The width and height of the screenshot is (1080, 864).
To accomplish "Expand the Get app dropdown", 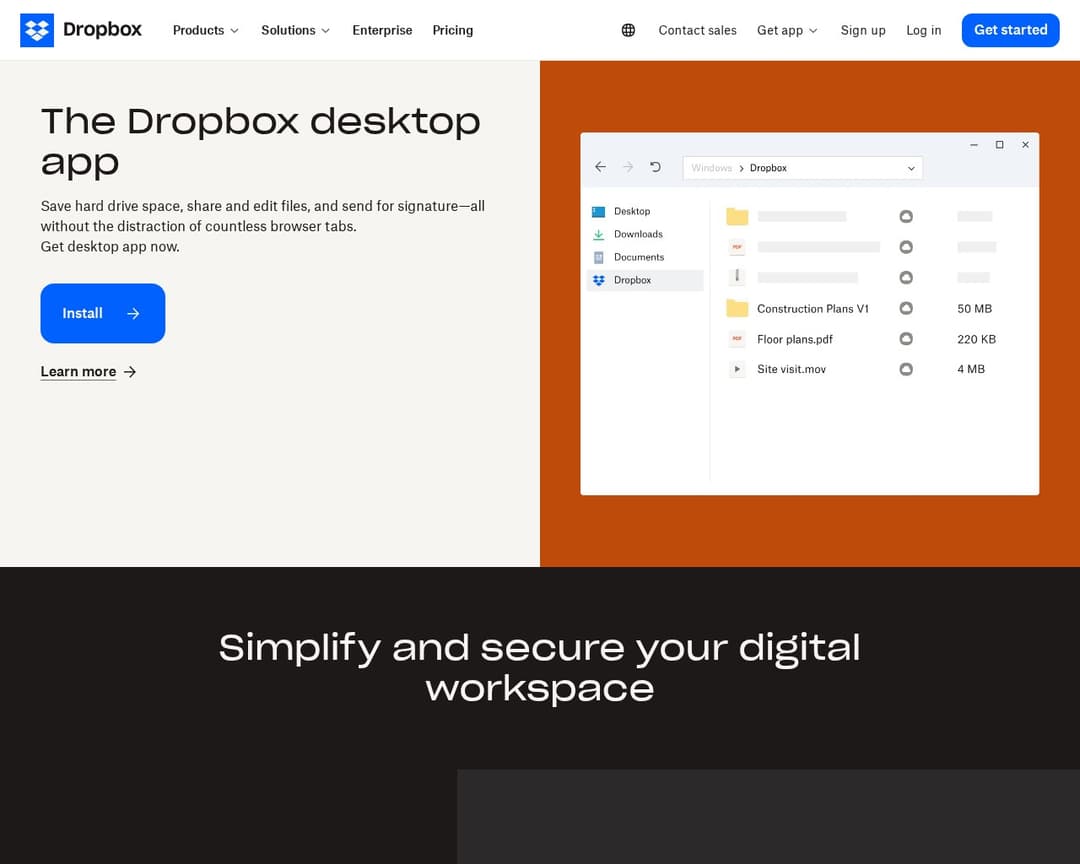I will 787,30.
